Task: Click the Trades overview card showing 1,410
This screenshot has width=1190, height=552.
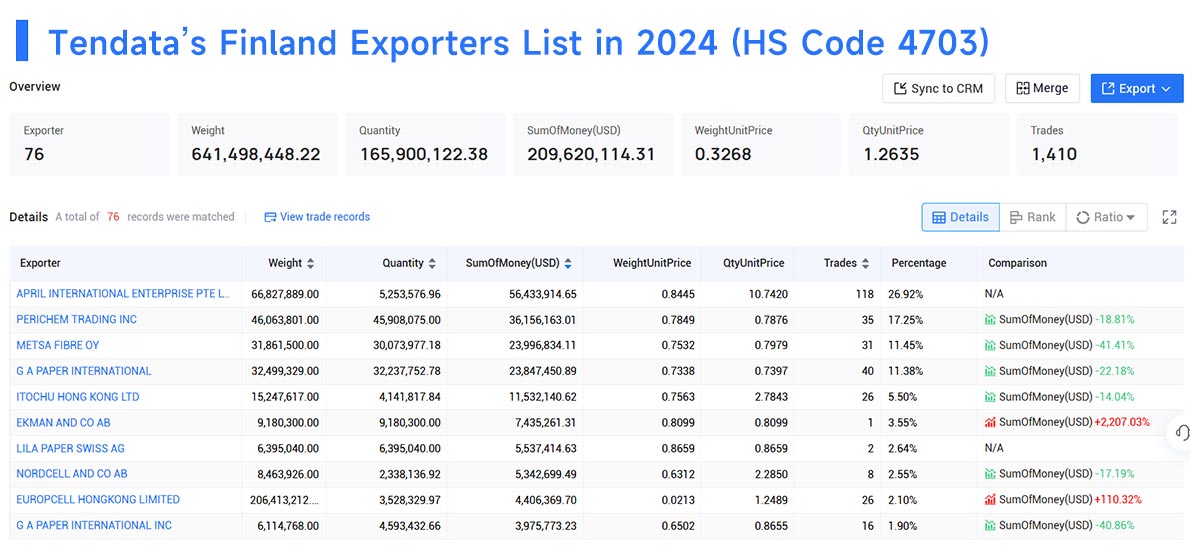Action: (x=1097, y=145)
